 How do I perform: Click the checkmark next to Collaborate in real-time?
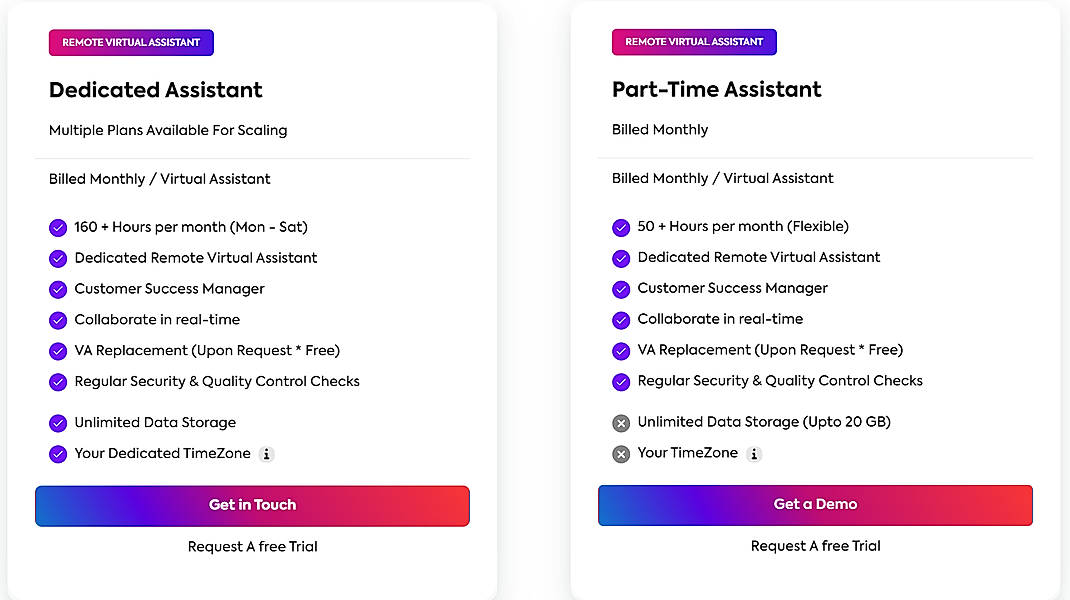58,320
